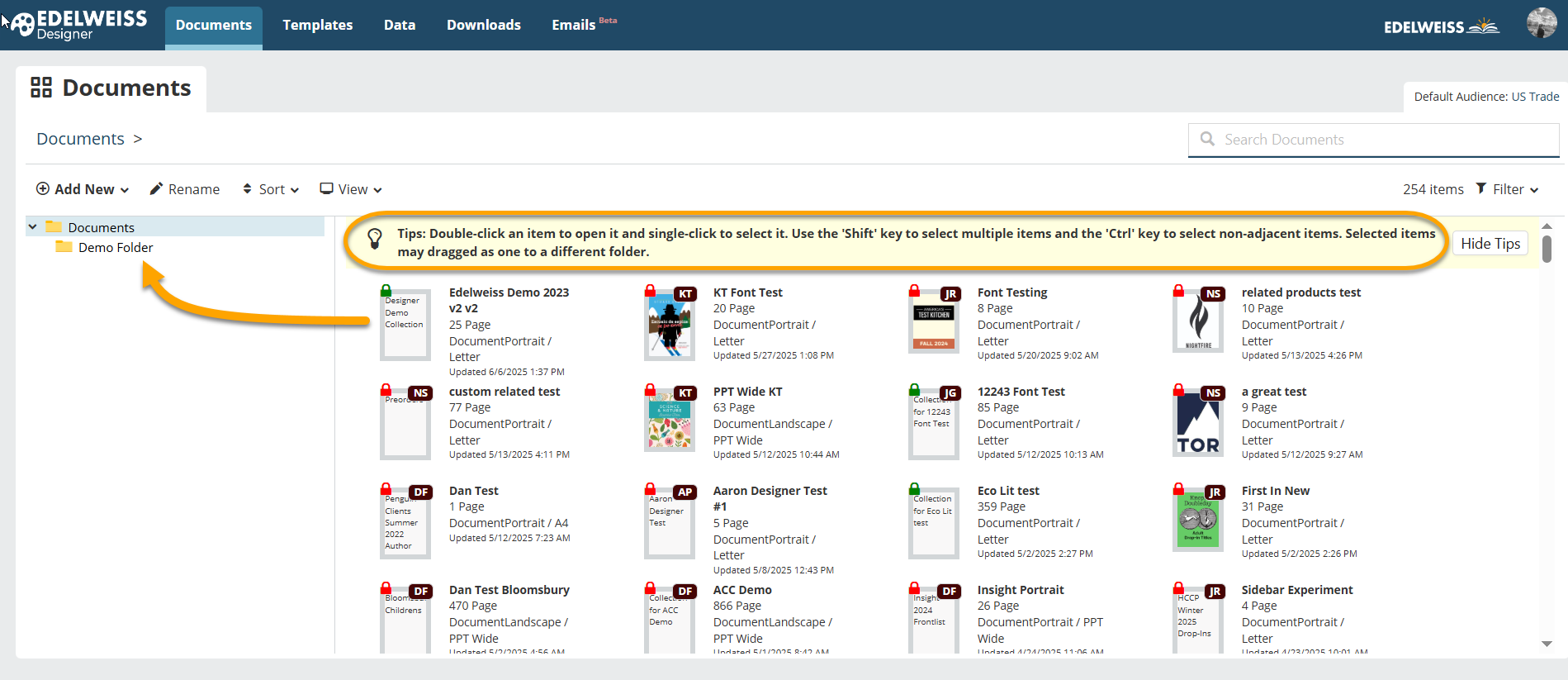Open the Templates tab
The image size is (1568, 680).
point(318,25)
